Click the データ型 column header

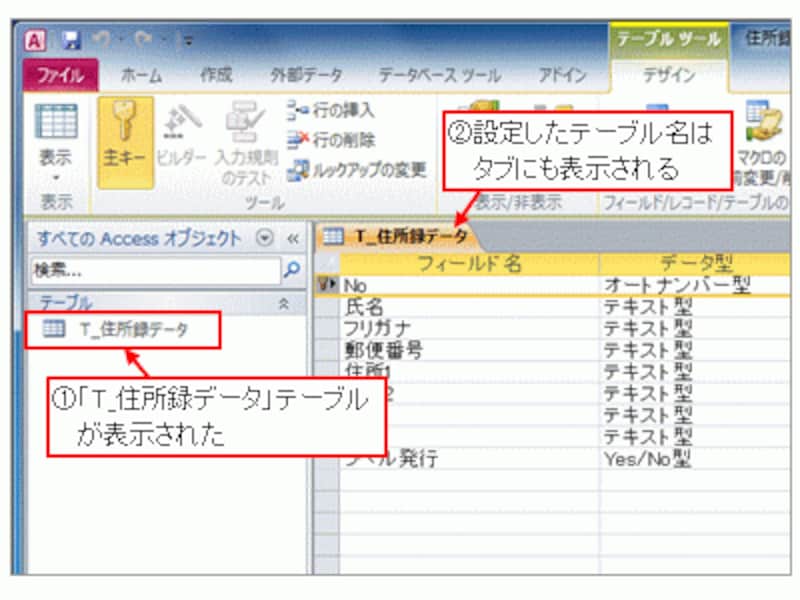pyautogui.click(x=695, y=264)
